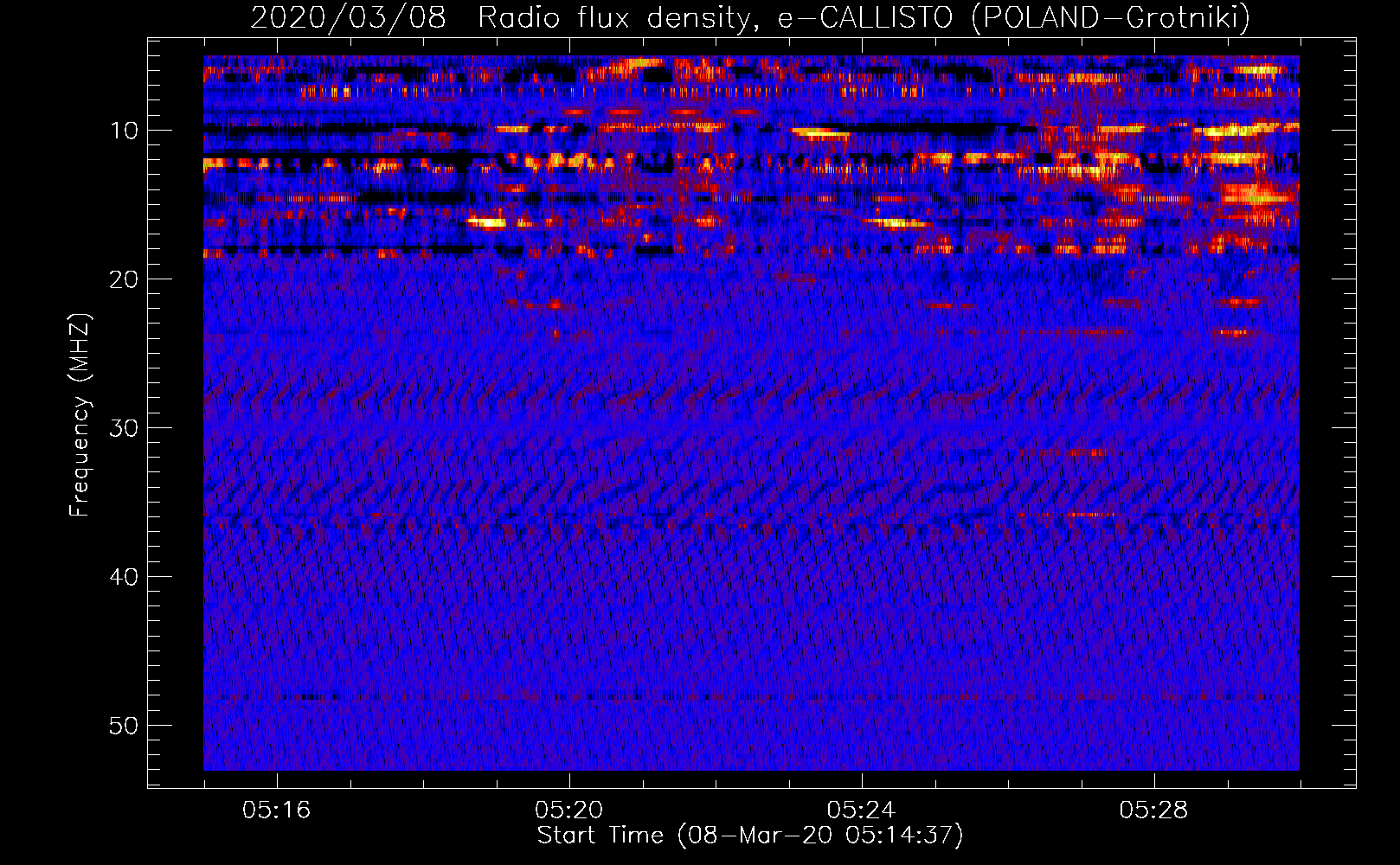The height and width of the screenshot is (865, 1400).
Task: Click the 05:24 time tick label
Action: [x=862, y=811]
